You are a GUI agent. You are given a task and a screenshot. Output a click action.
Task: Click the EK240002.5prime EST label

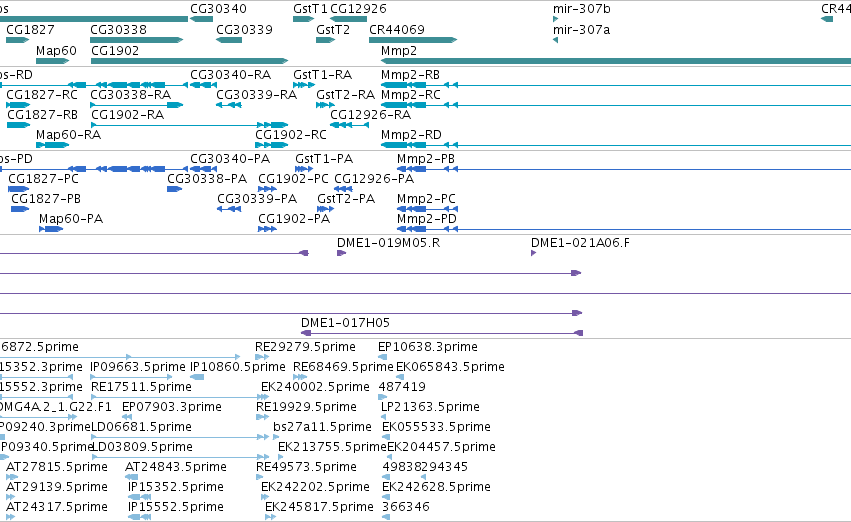point(315,387)
